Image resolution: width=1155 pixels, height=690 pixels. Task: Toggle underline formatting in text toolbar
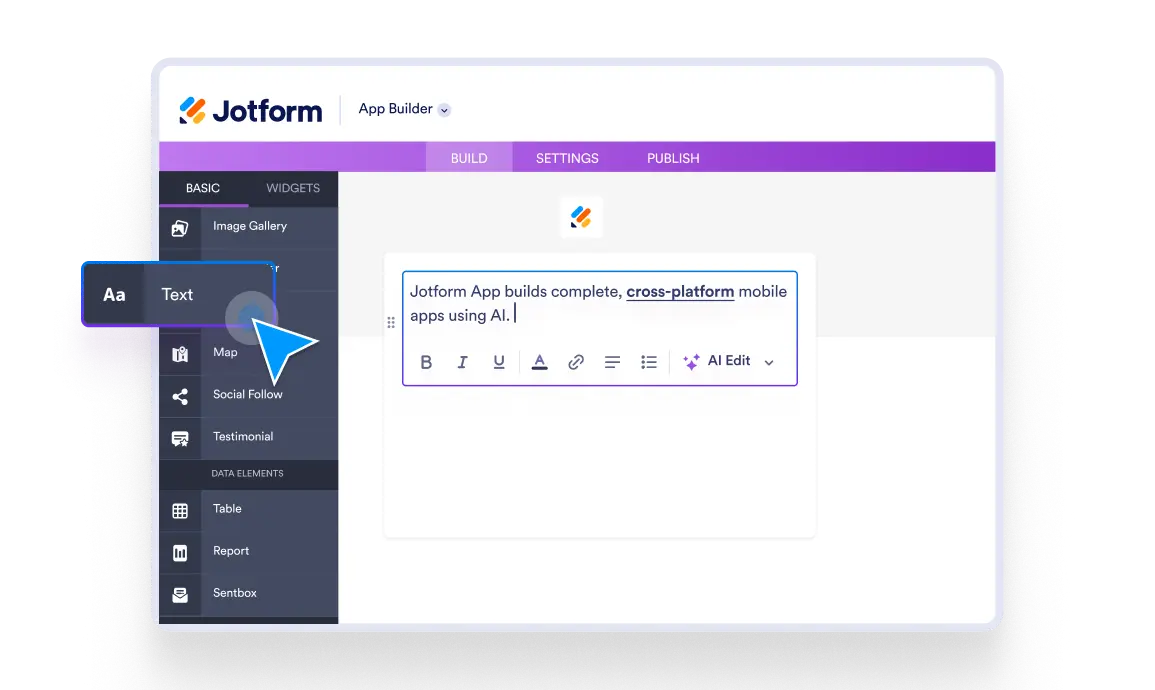(x=499, y=362)
